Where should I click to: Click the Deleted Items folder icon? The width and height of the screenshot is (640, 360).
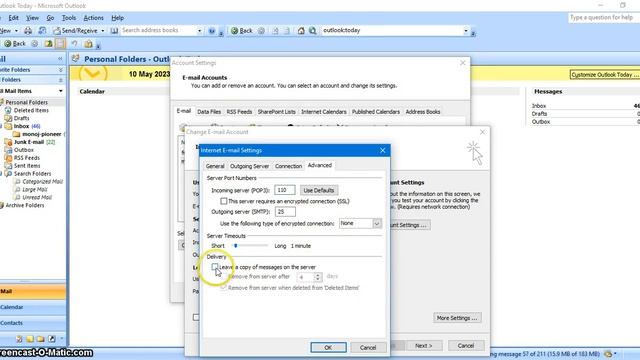click(x=8, y=110)
